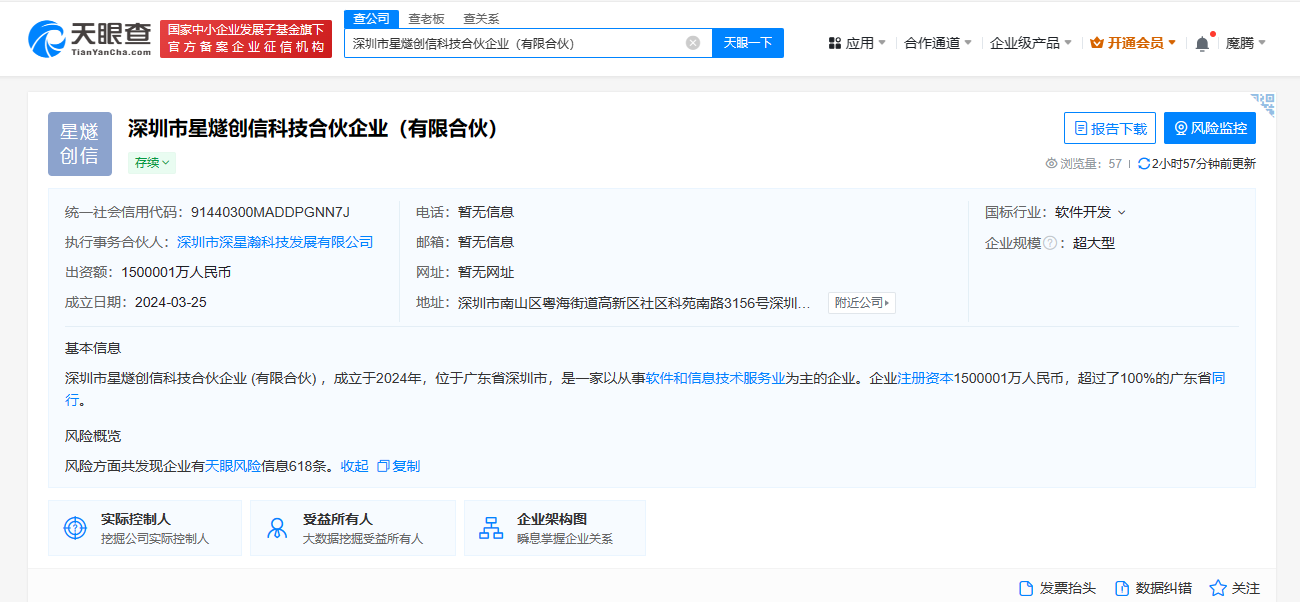Viewport: 1300px width, 602px height.
Task: Click the 应用 grid icon
Action: click(x=835, y=43)
